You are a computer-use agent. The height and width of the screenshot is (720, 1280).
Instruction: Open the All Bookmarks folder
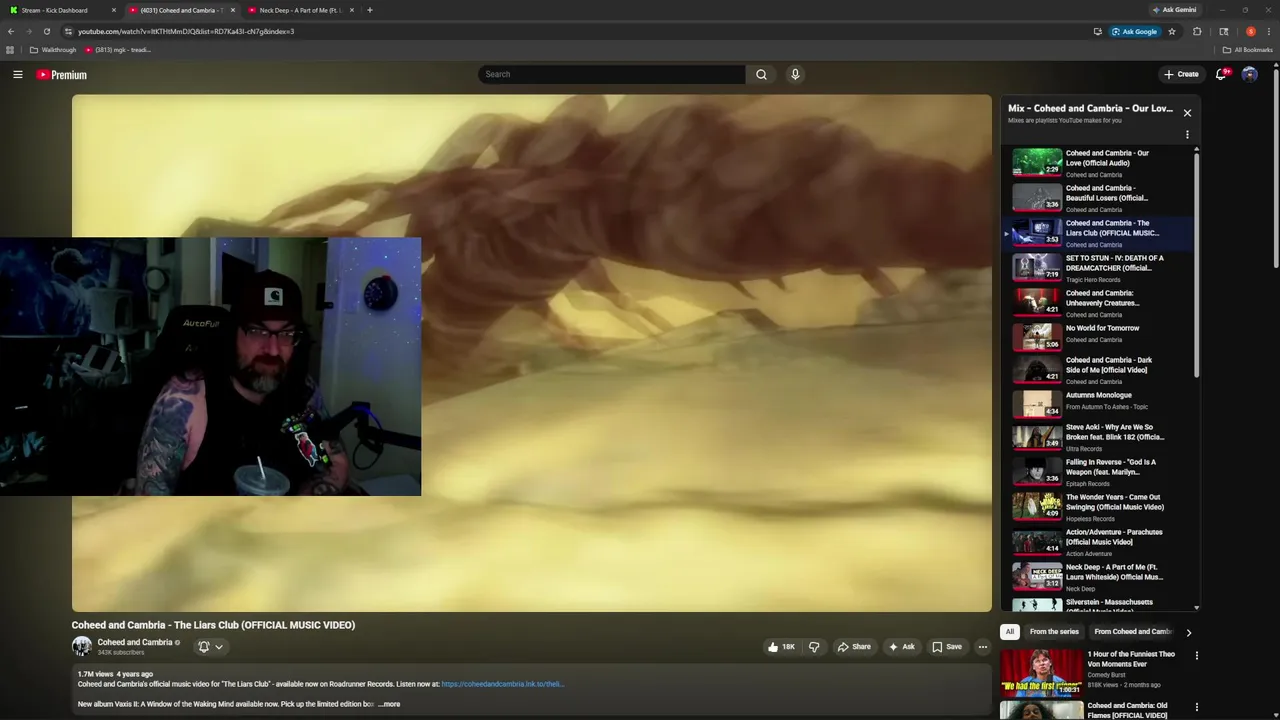click(x=1248, y=50)
